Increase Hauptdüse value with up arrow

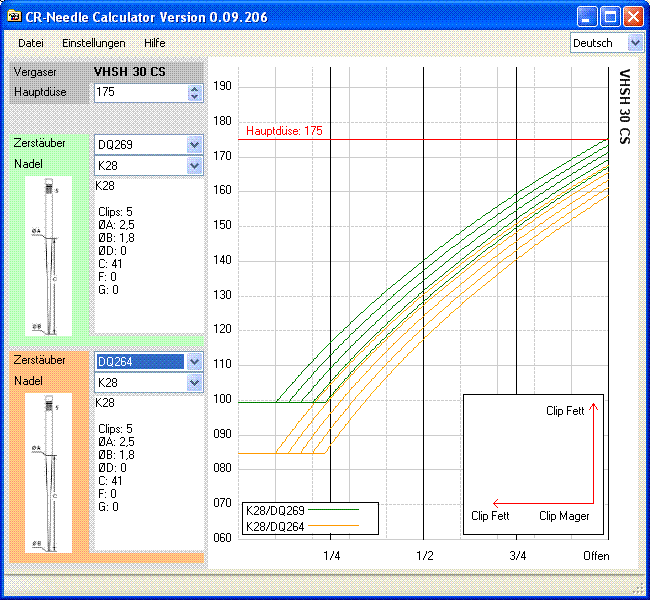click(195, 89)
